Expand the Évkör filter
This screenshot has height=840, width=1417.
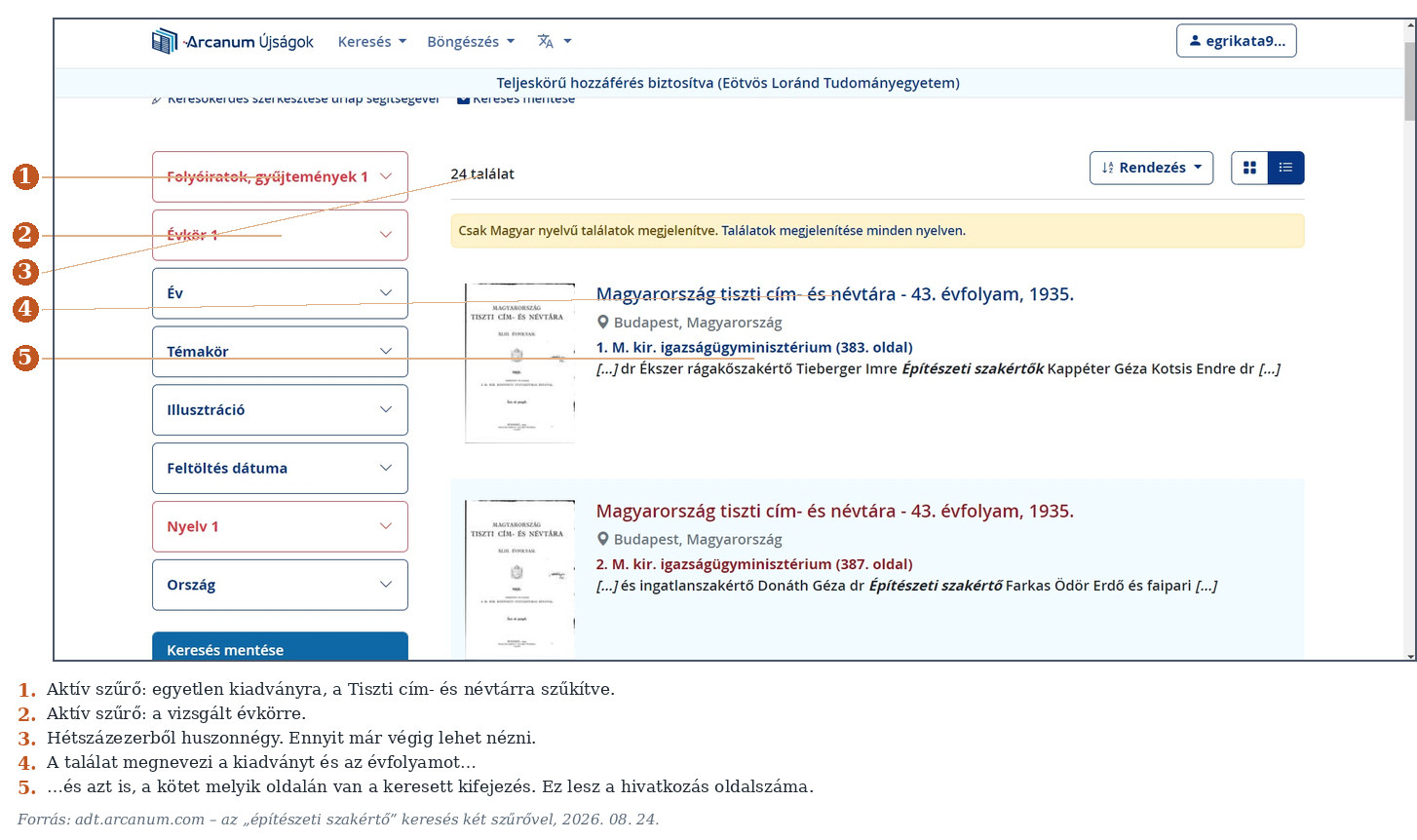[x=280, y=235]
